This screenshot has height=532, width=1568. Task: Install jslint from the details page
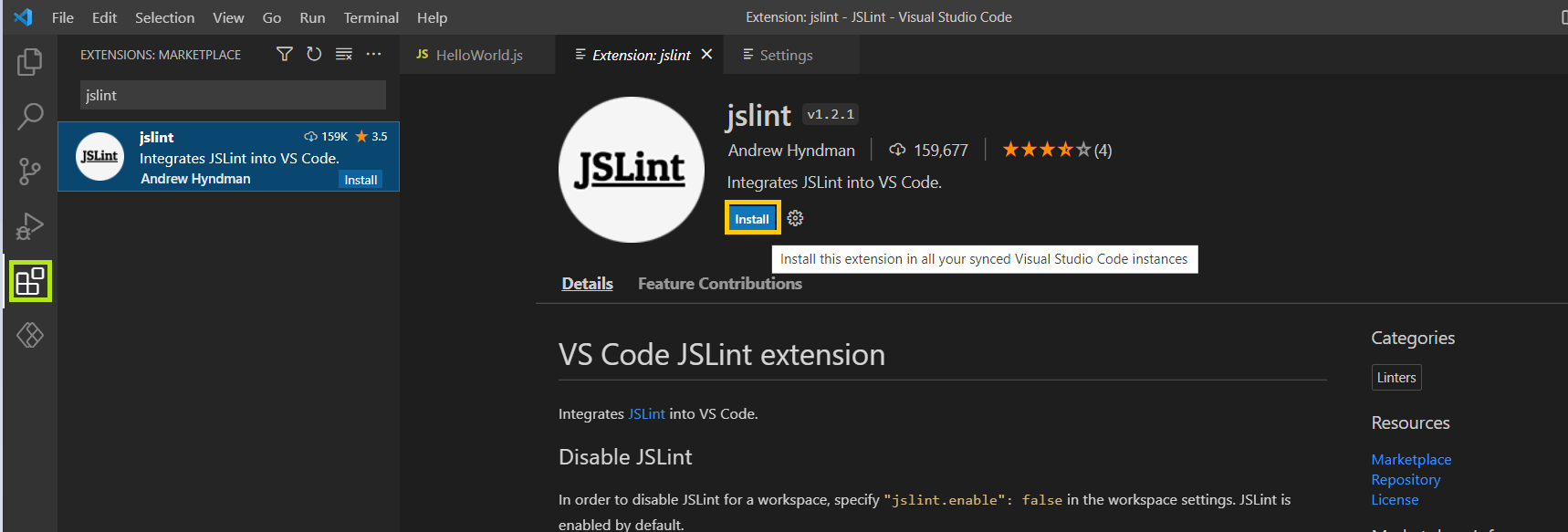tap(752, 218)
